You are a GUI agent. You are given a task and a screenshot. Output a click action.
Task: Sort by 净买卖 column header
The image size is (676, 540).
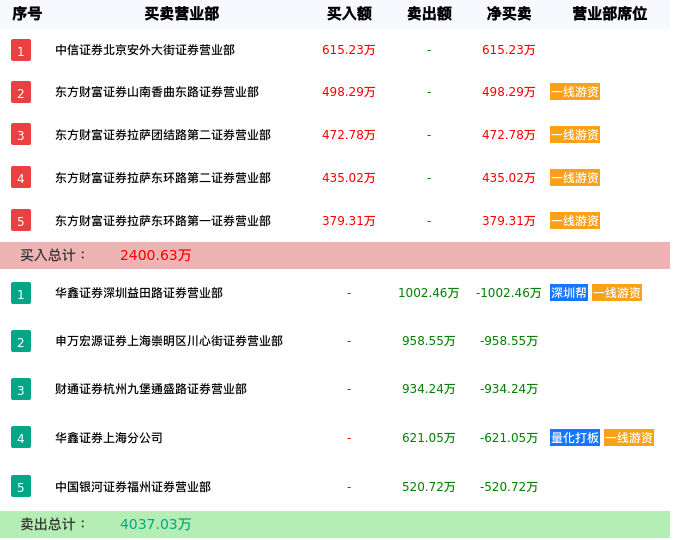[x=509, y=14]
